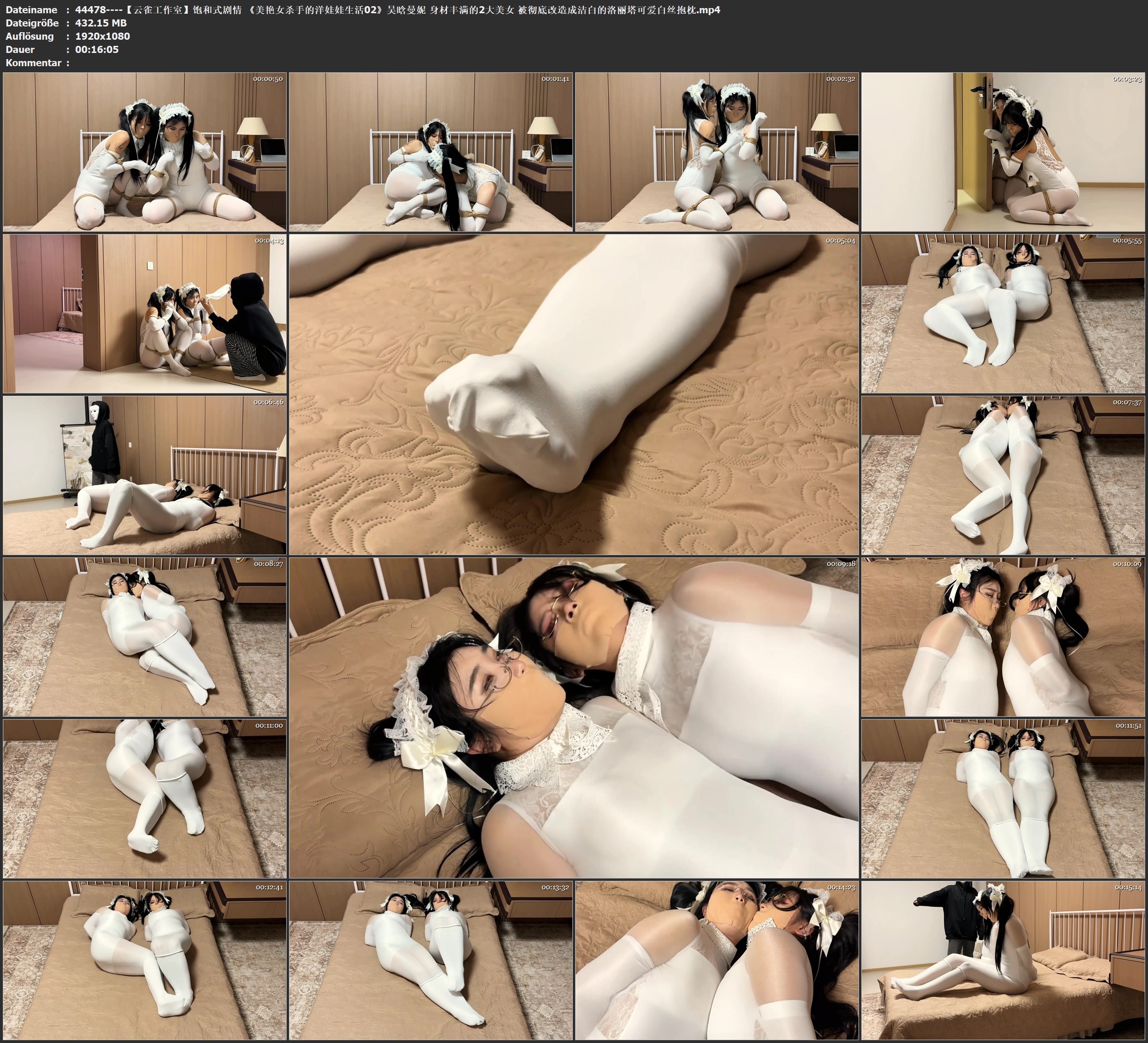Select the thumbnail at 00:10:09
Viewport: 1148px width, 1043px height.
click(1003, 637)
